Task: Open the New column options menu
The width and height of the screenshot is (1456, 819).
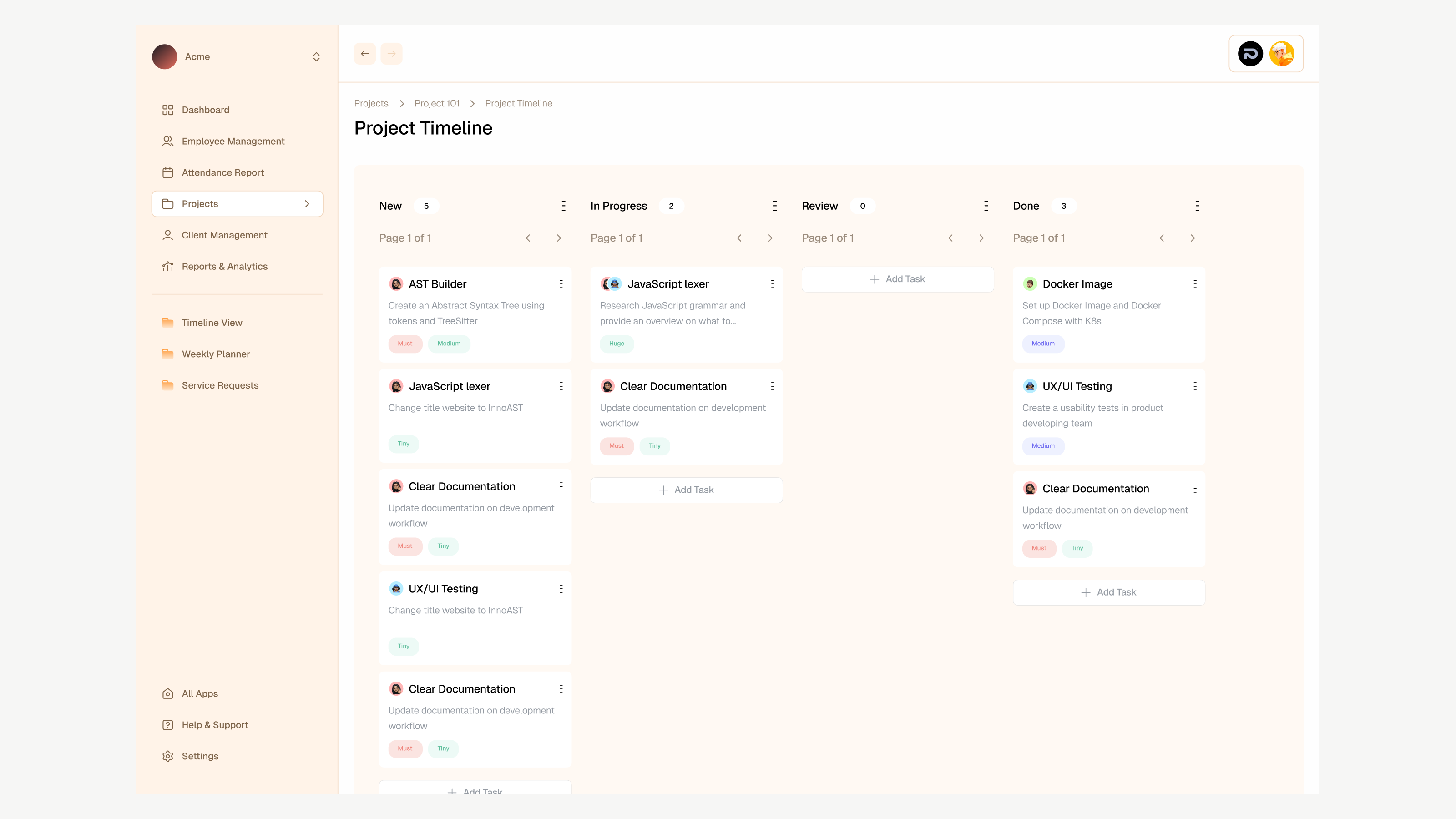Action: point(563,206)
